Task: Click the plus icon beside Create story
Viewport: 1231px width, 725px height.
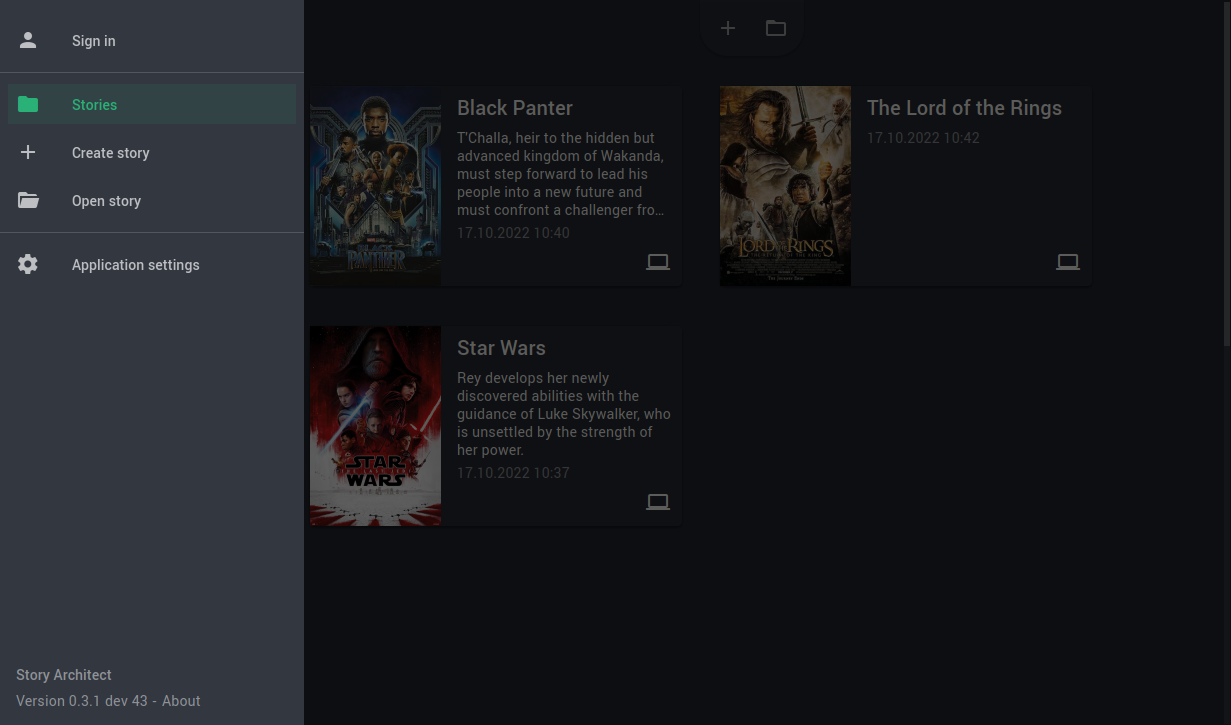Action: 28,152
